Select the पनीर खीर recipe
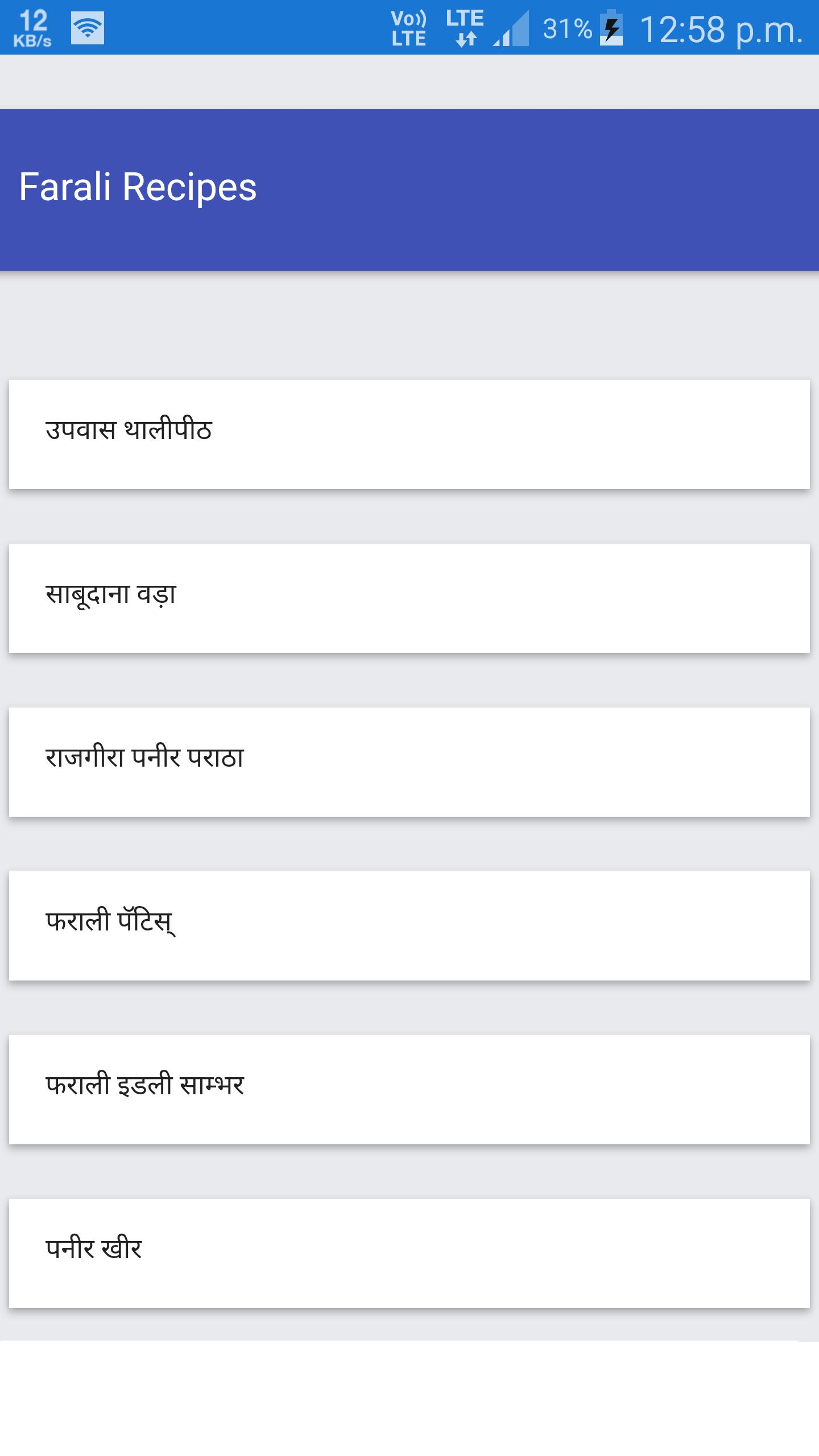Image resolution: width=819 pixels, height=1456 pixels. (x=409, y=1253)
